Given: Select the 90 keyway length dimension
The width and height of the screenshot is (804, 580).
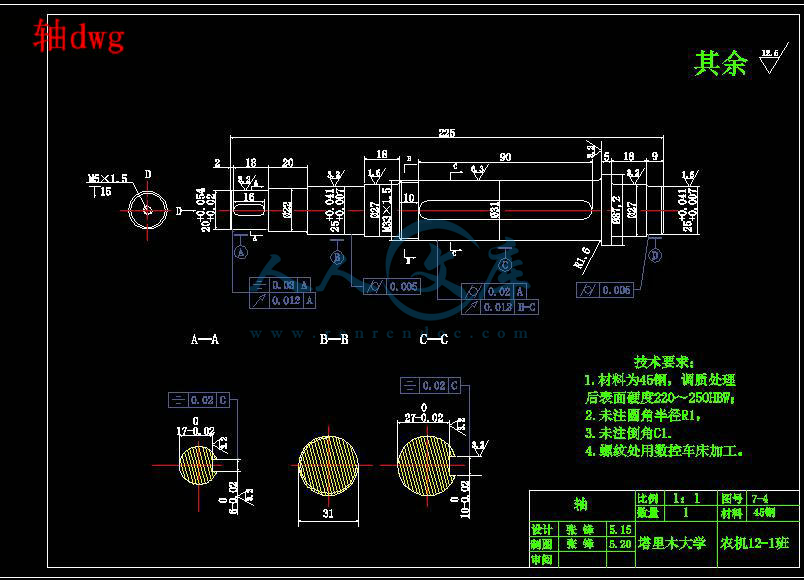Looking at the screenshot, I should coord(505,157).
